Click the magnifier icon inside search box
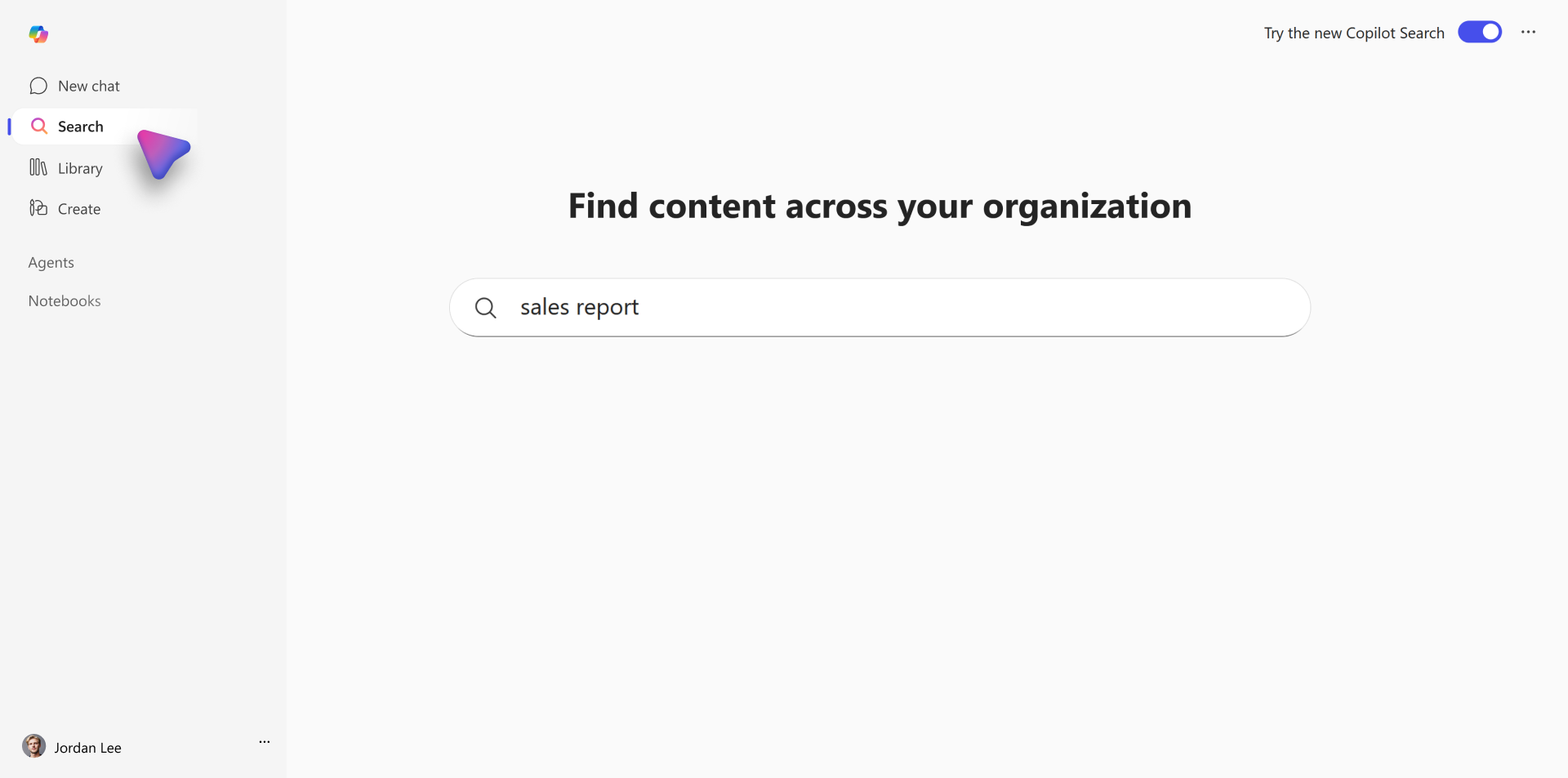This screenshot has width=1568, height=778. tap(486, 308)
